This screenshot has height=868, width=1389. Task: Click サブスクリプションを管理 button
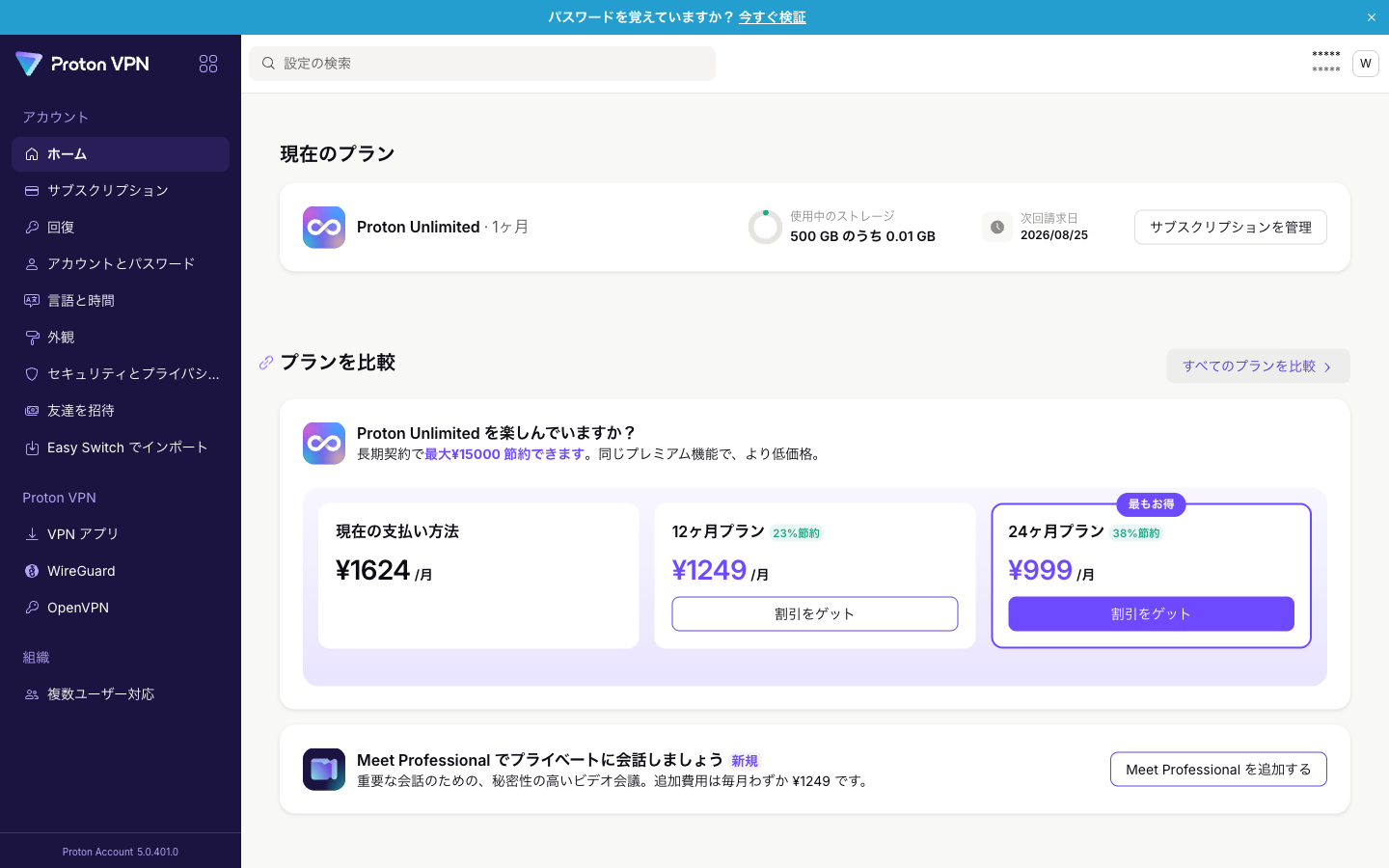tap(1231, 228)
